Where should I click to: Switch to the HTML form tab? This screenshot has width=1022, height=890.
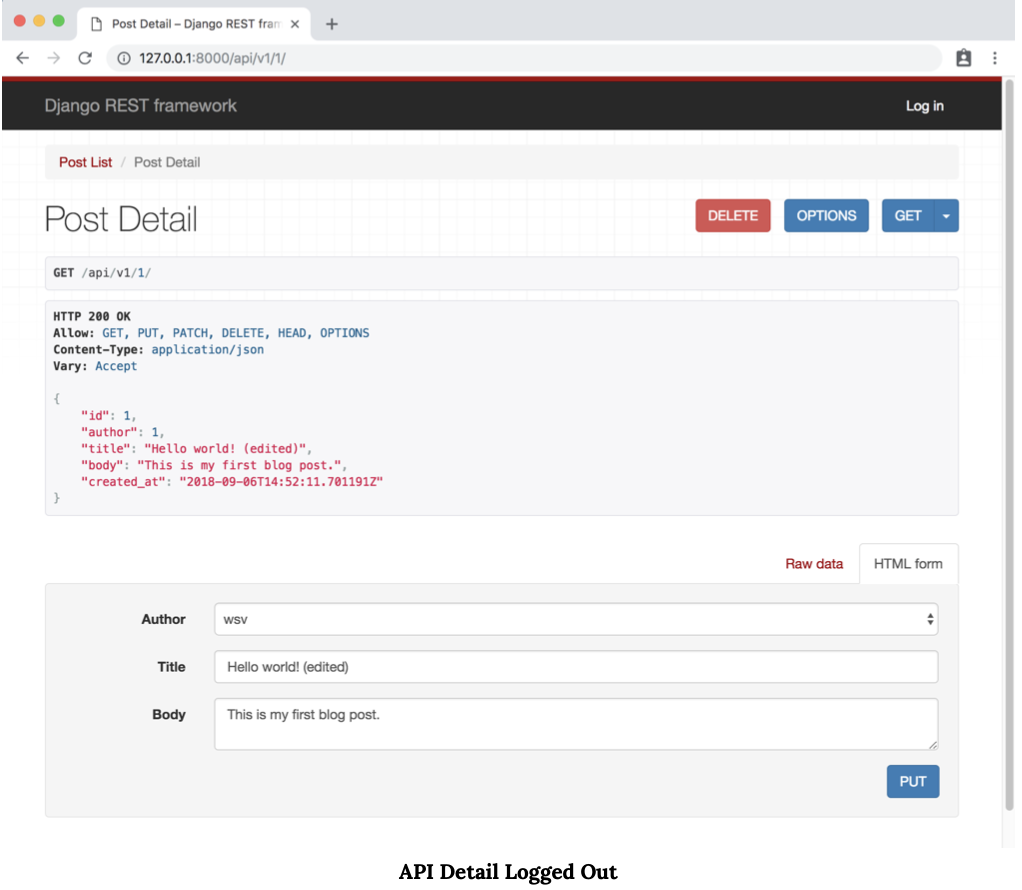tap(908, 564)
